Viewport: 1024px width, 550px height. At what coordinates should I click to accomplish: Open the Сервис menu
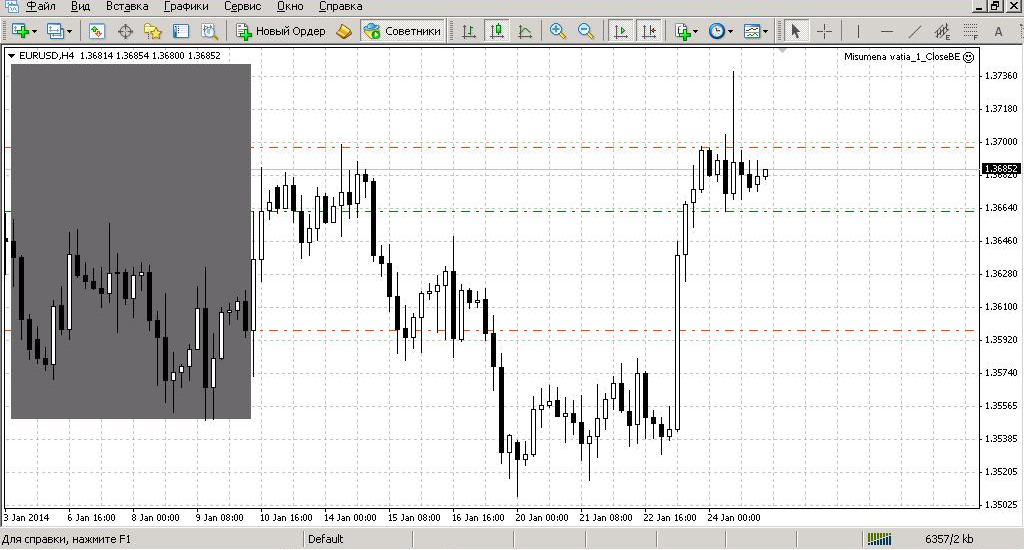[242, 7]
